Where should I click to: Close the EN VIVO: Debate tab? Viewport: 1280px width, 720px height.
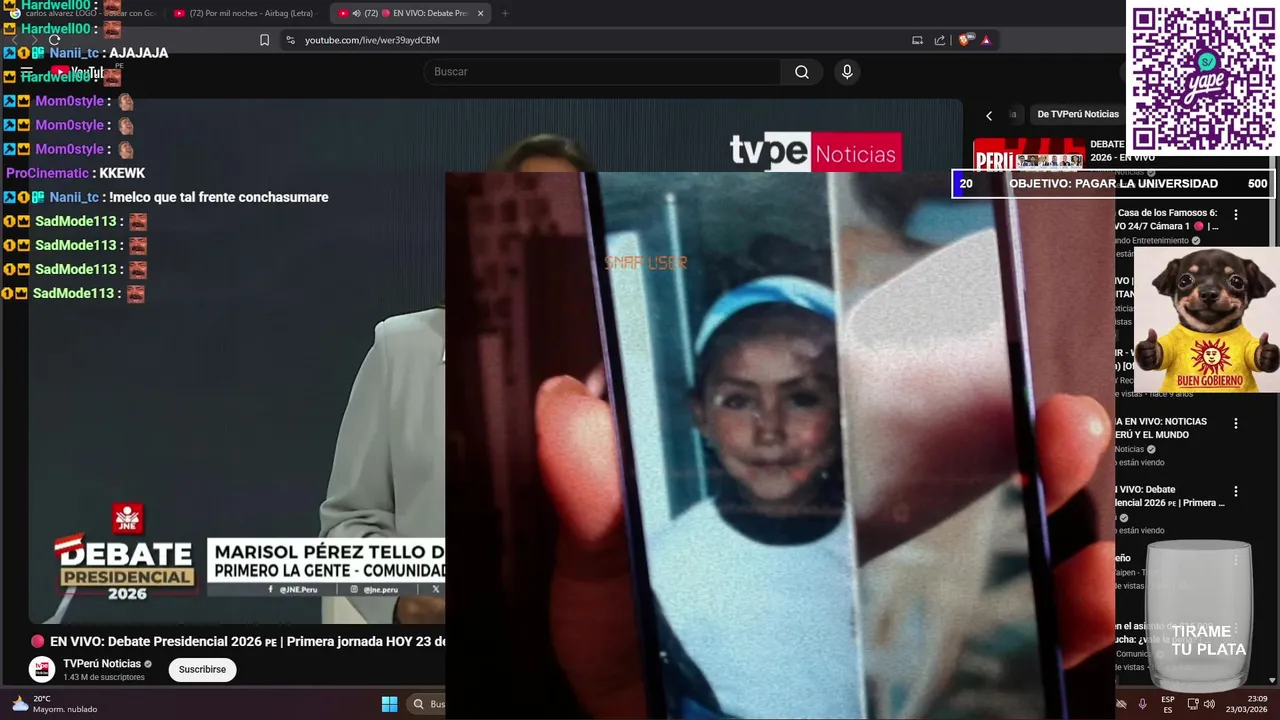(481, 13)
